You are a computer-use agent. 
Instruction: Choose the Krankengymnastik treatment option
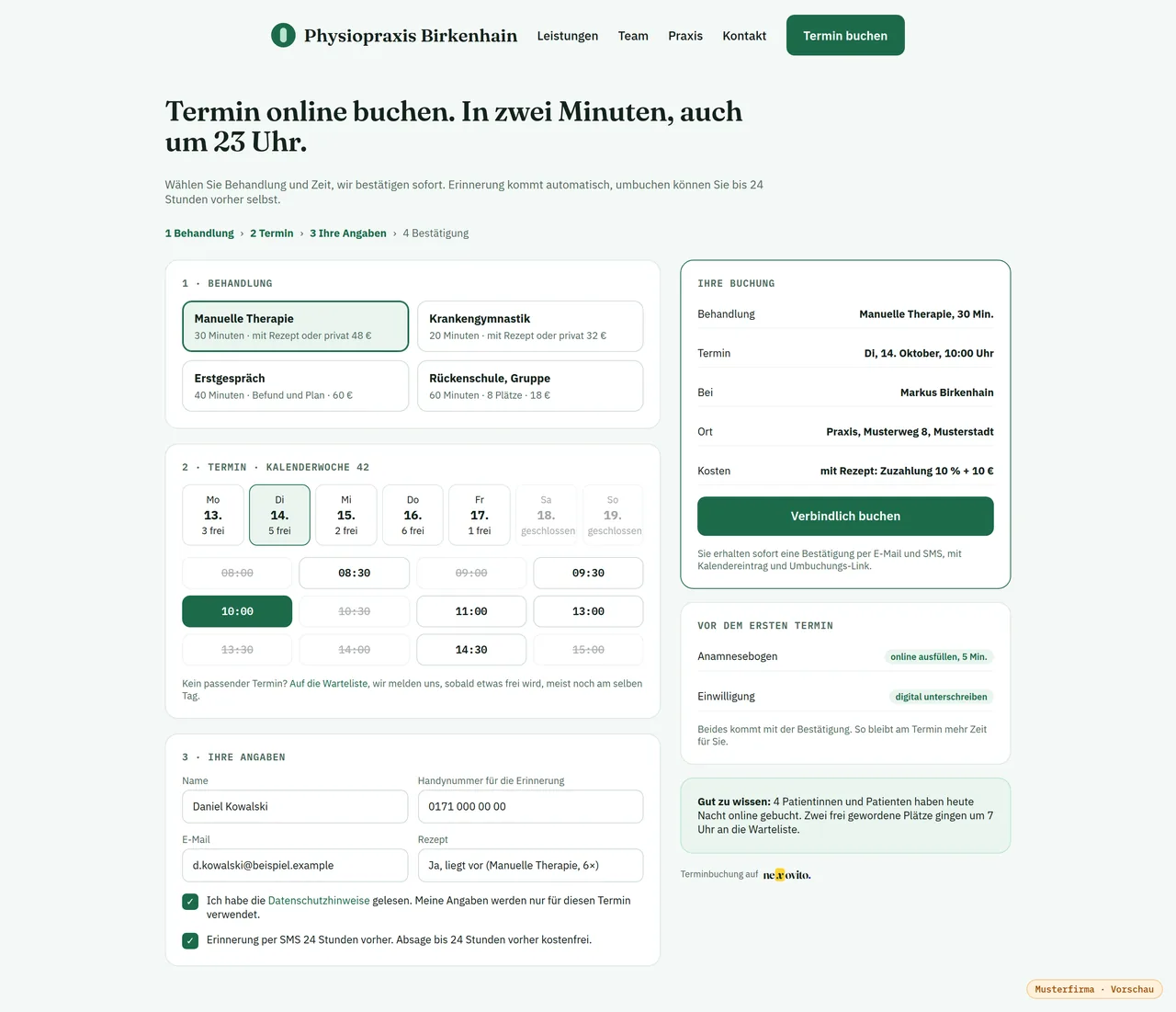tap(530, 326)
